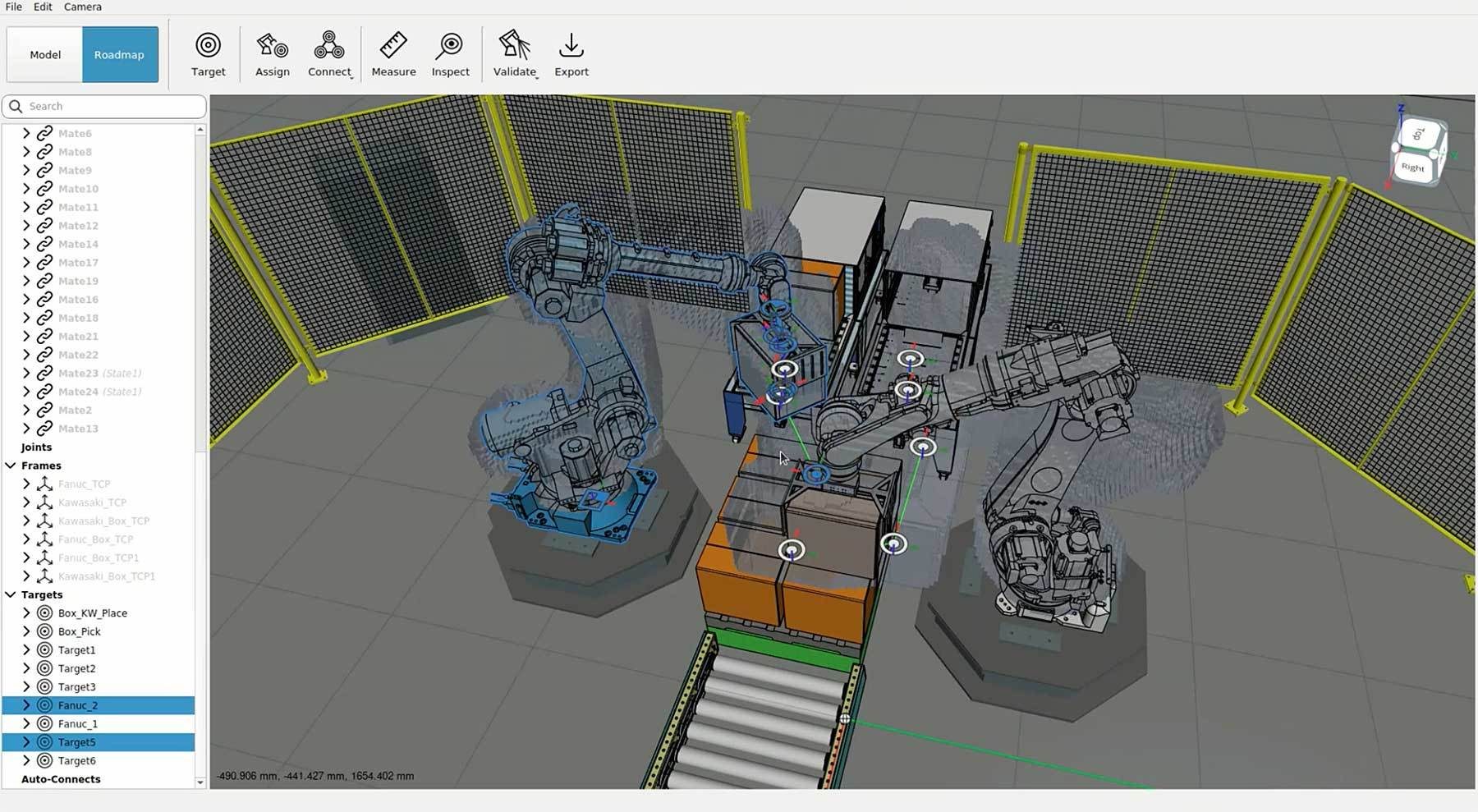Click the Box_KW_Place target icon
The width and height of the screenshot is (1478, 812).
45,612
